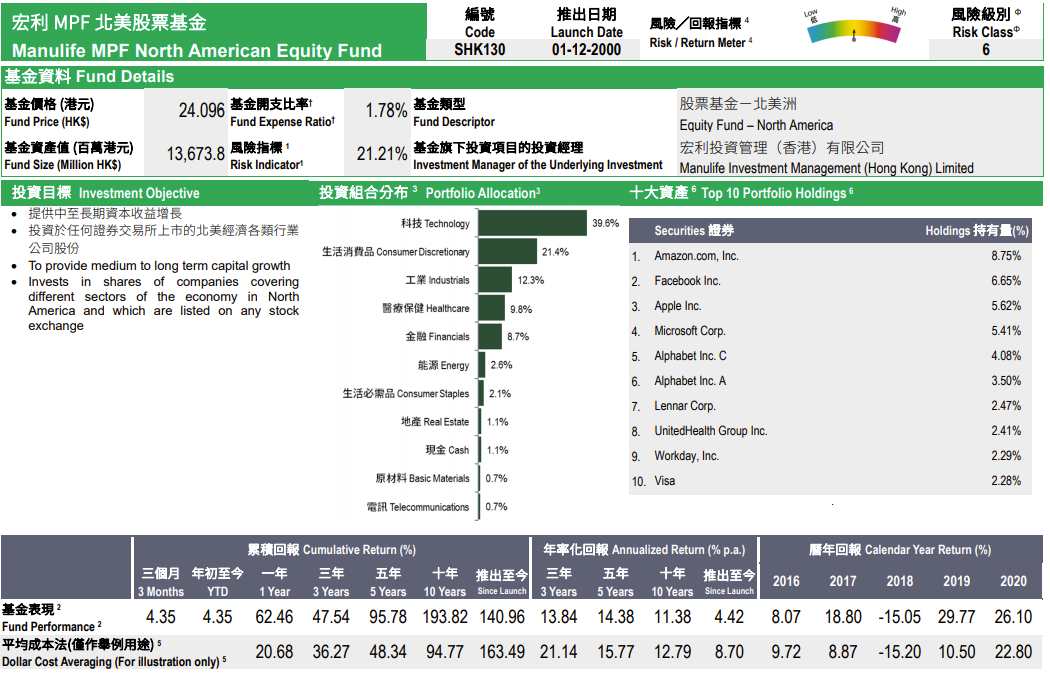
Task: Click 'Manulife Investment Management (Hong Kong) Limited'
Action: 826,168
